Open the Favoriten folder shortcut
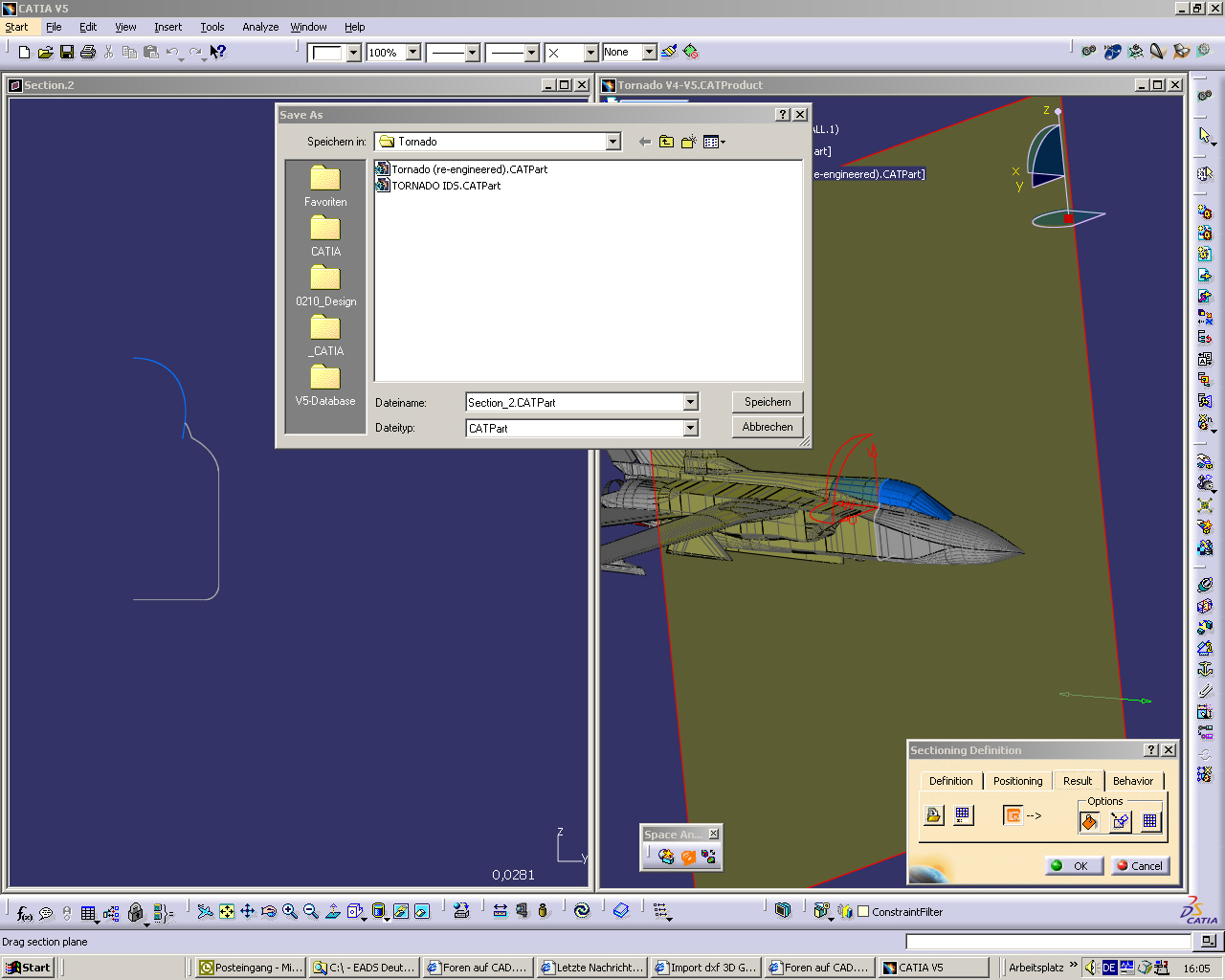1225x980 pixels. point(325,186)
